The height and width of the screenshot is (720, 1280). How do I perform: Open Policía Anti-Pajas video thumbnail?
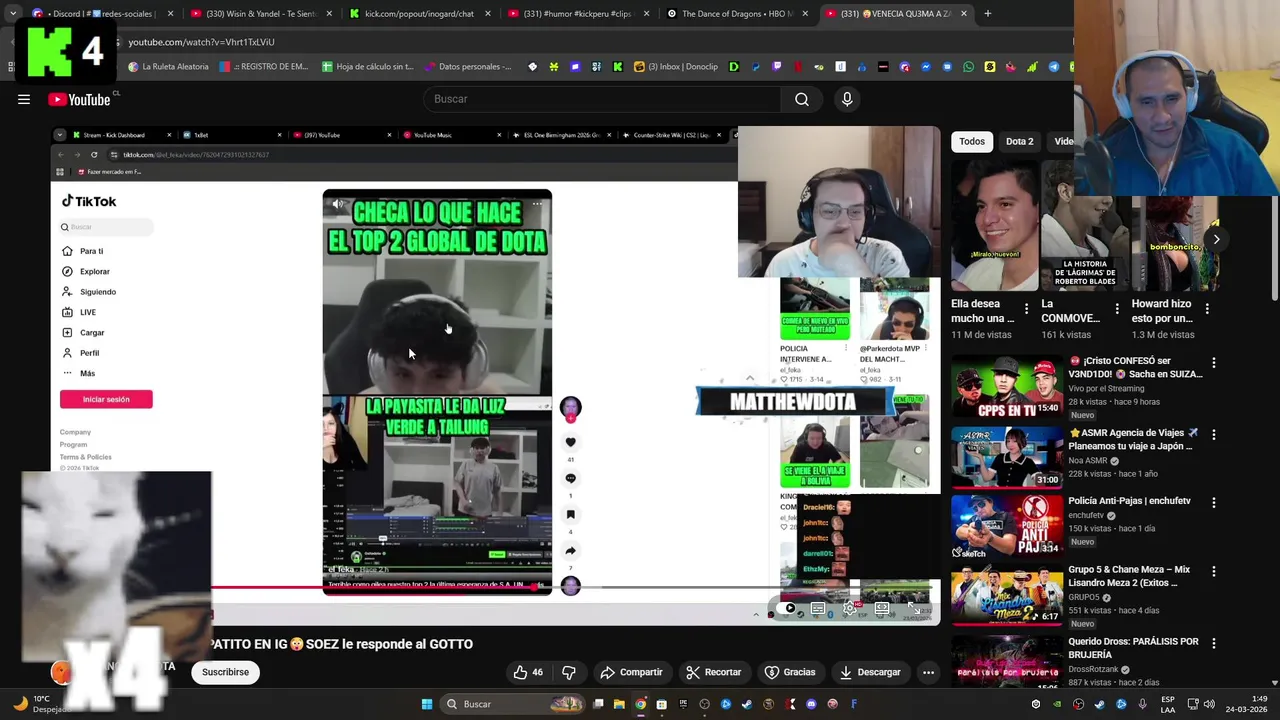[1006, 525]
